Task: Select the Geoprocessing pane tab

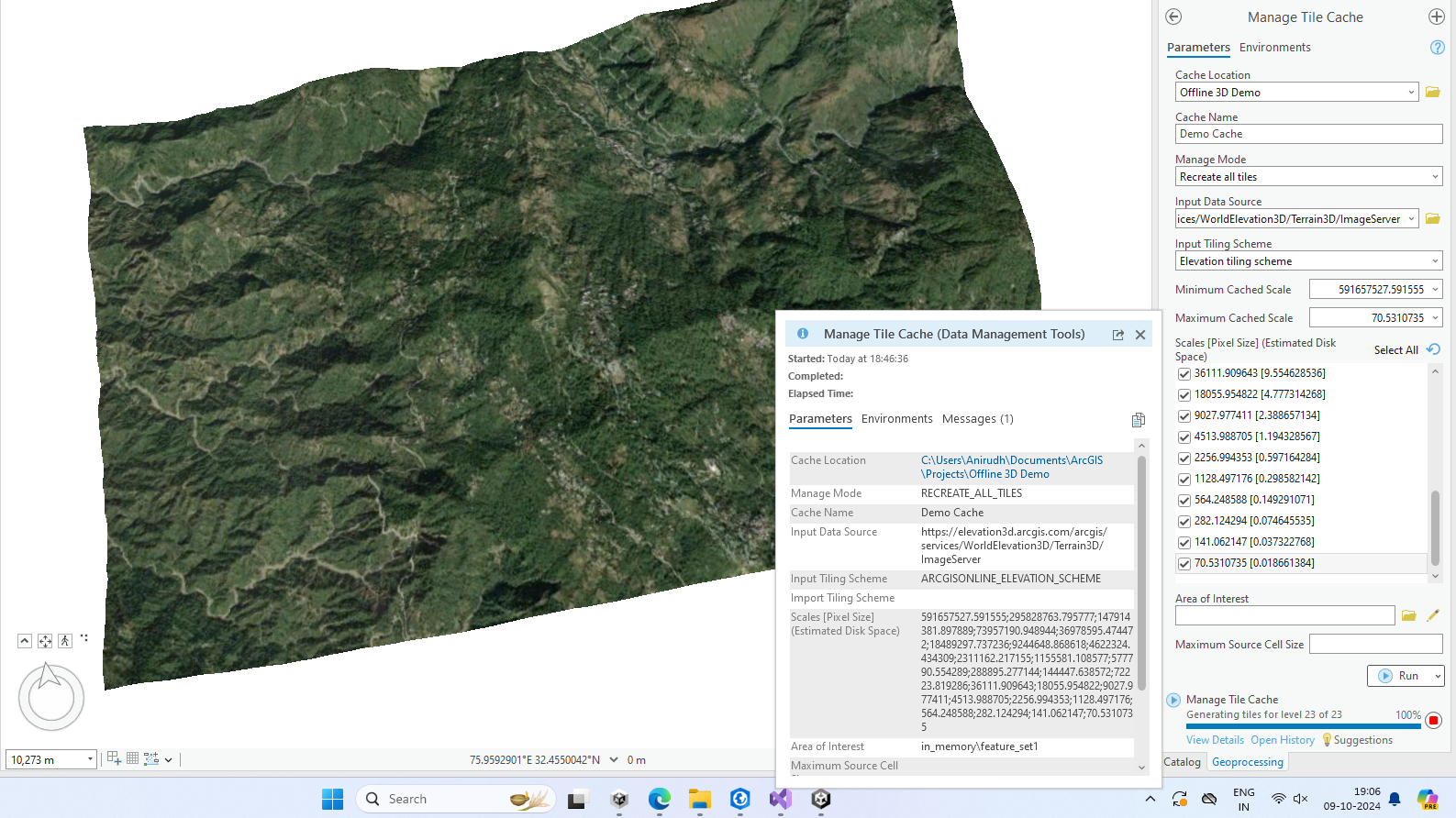Action: 1248,762
